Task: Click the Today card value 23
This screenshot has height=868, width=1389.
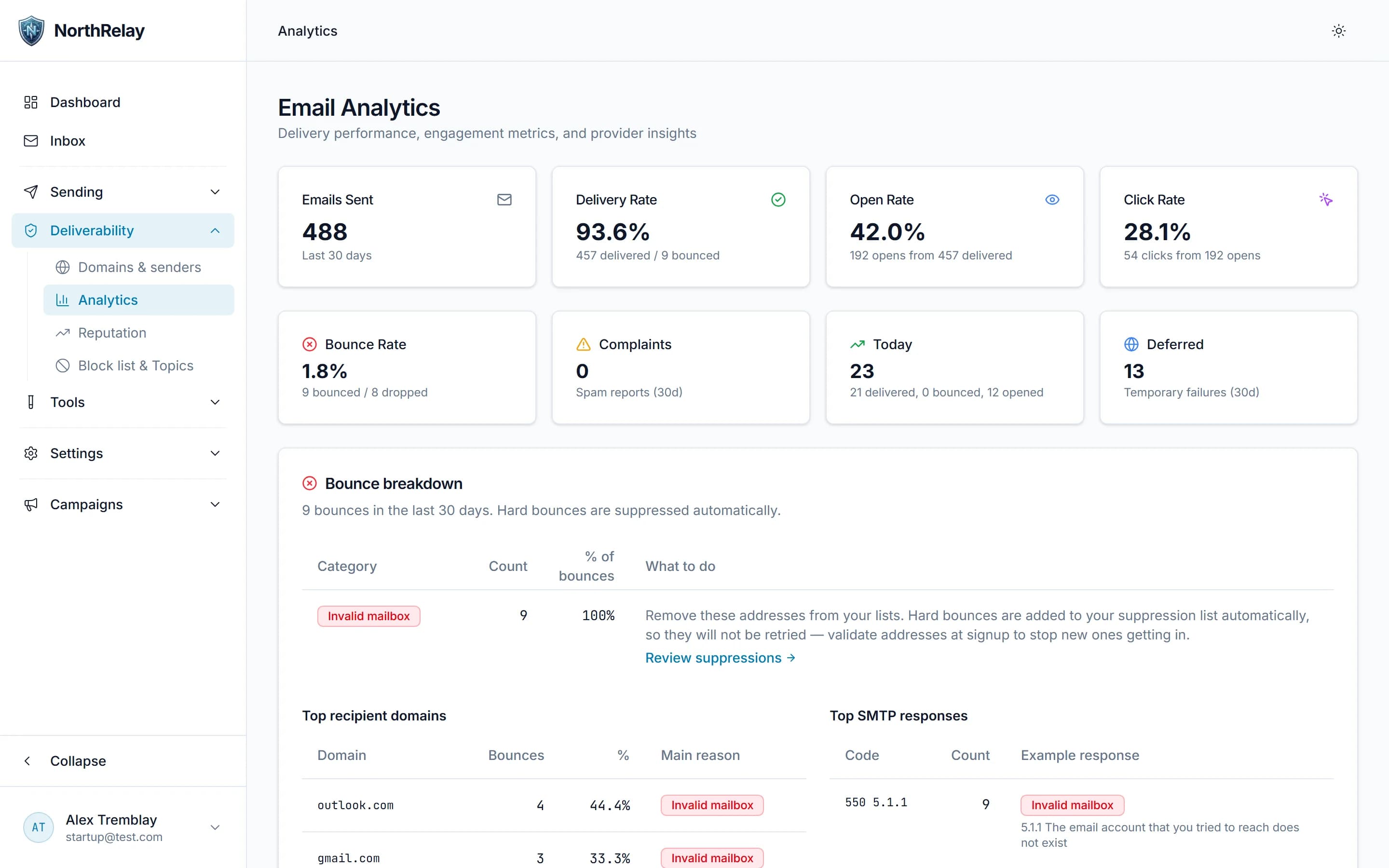Action: (x=861, y=371)
